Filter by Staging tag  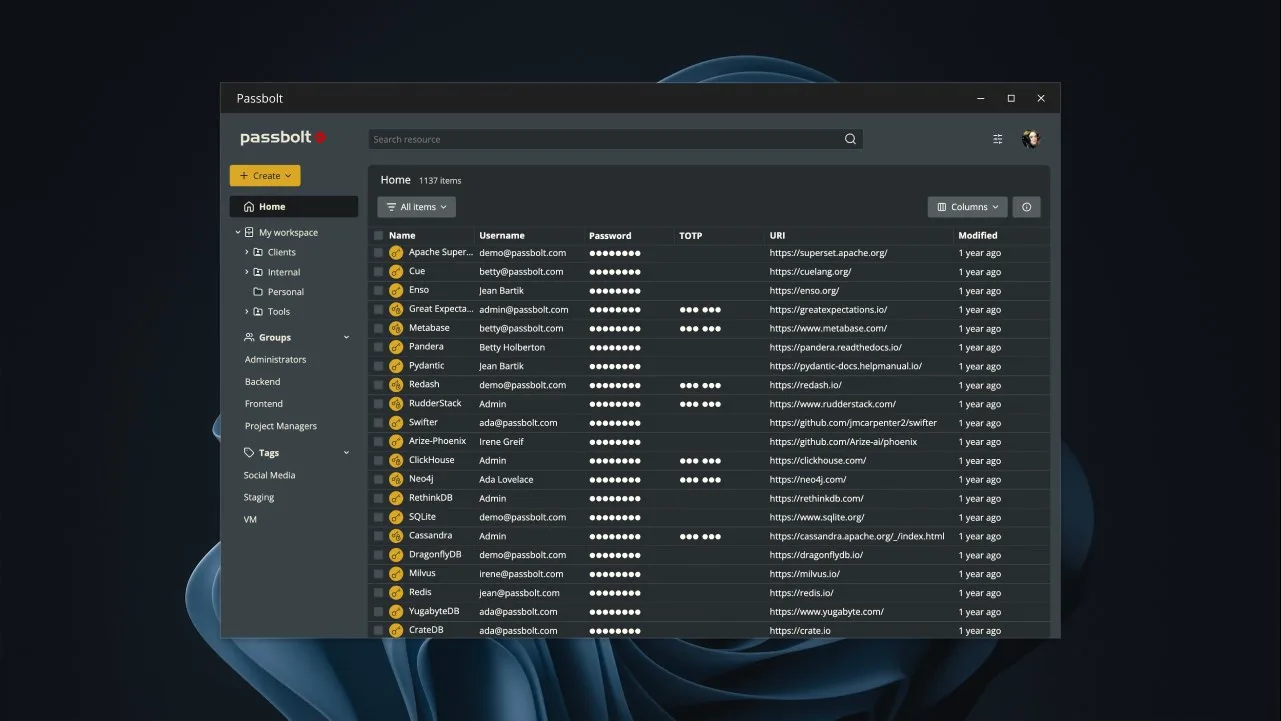click(259, 498)
